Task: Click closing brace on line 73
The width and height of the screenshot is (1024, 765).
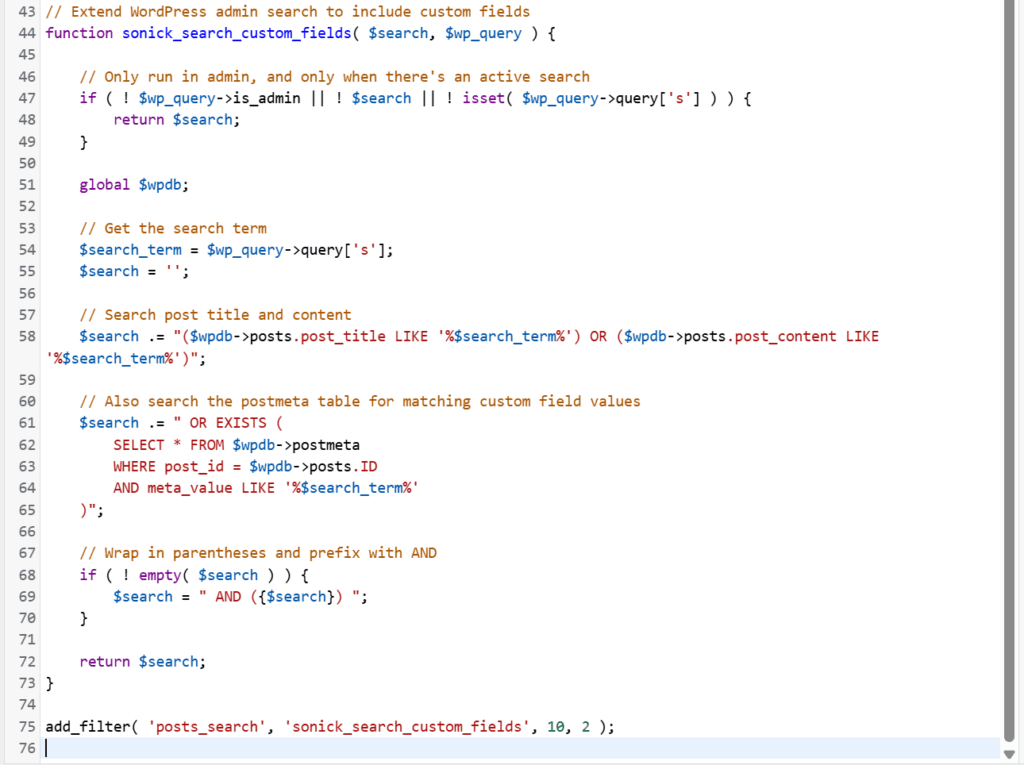Action: pyautogui.click(x=50, y=683)
